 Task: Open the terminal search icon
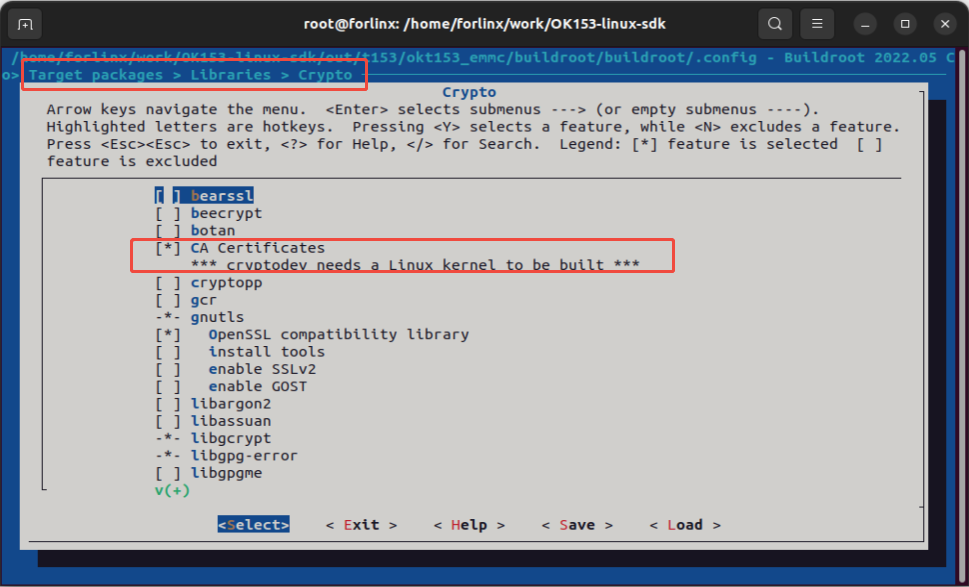774,23
